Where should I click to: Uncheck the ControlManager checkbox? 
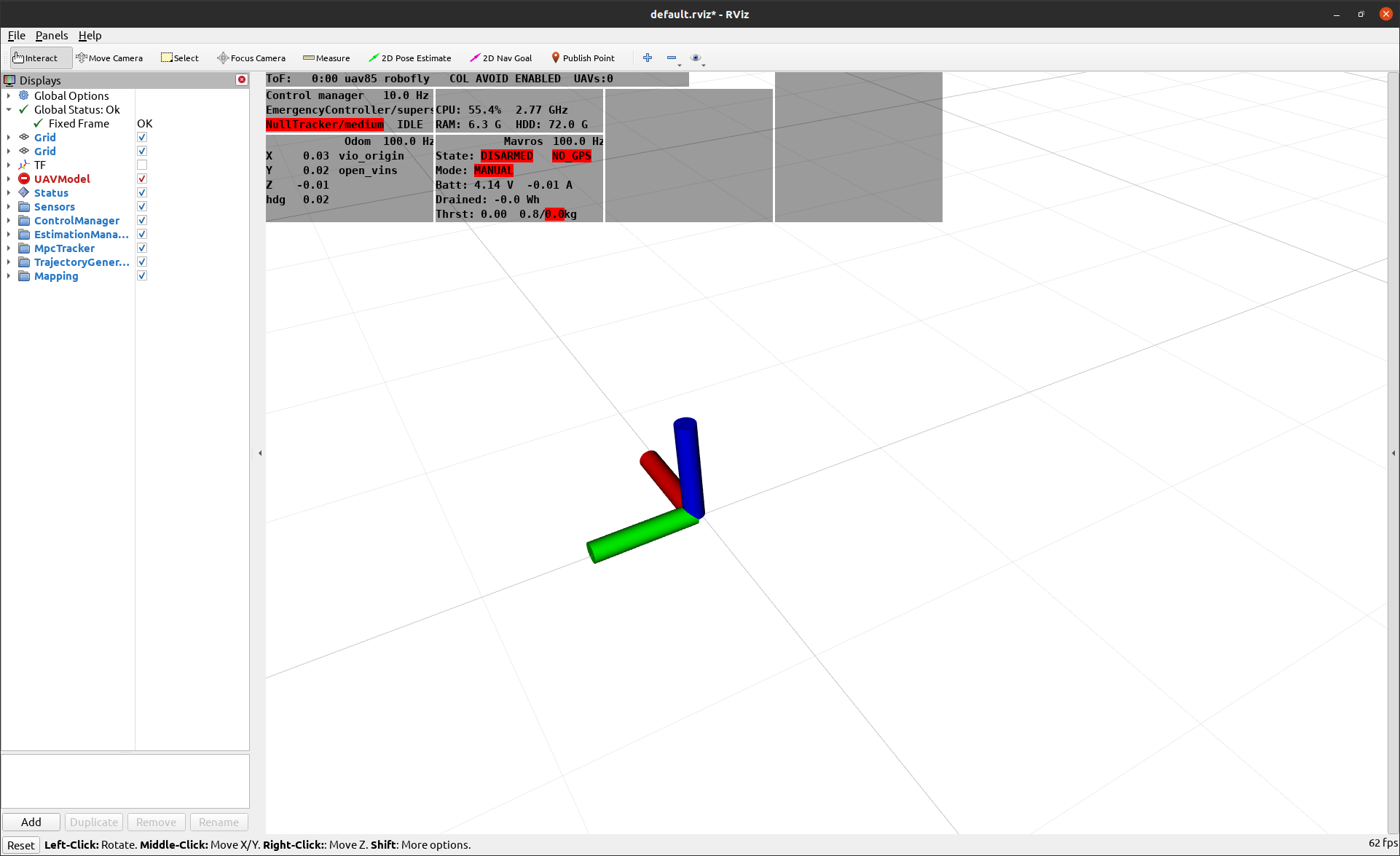click(142, 220)
